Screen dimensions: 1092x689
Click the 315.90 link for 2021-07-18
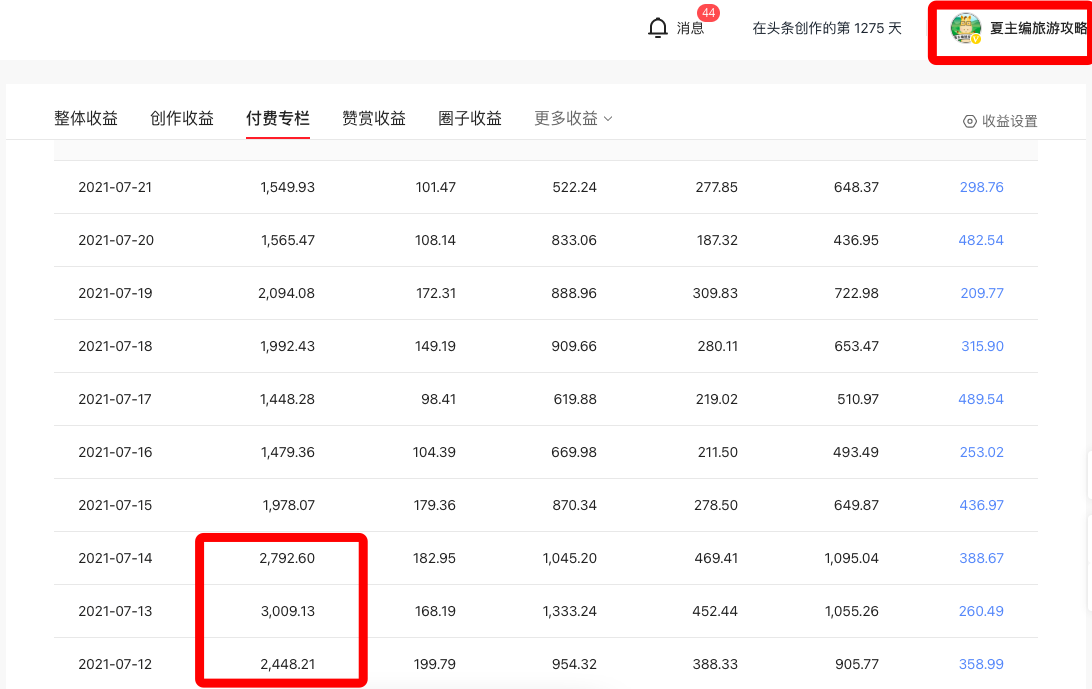pos(981,346)
